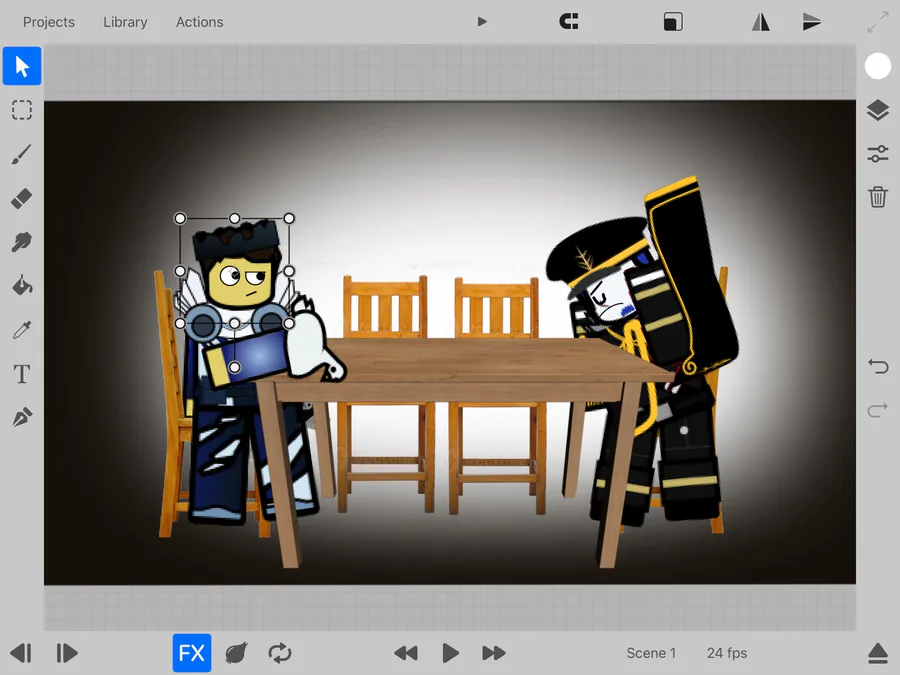
Task: Click the pivot handle below the selection
Action: point(235,367)
